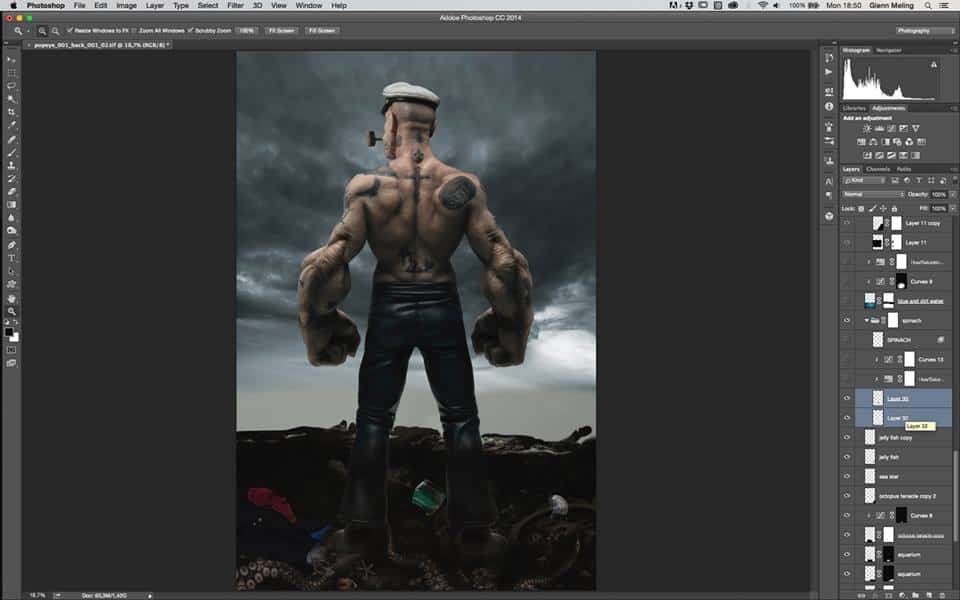Select the Crop tool

(x=12, y=113)
